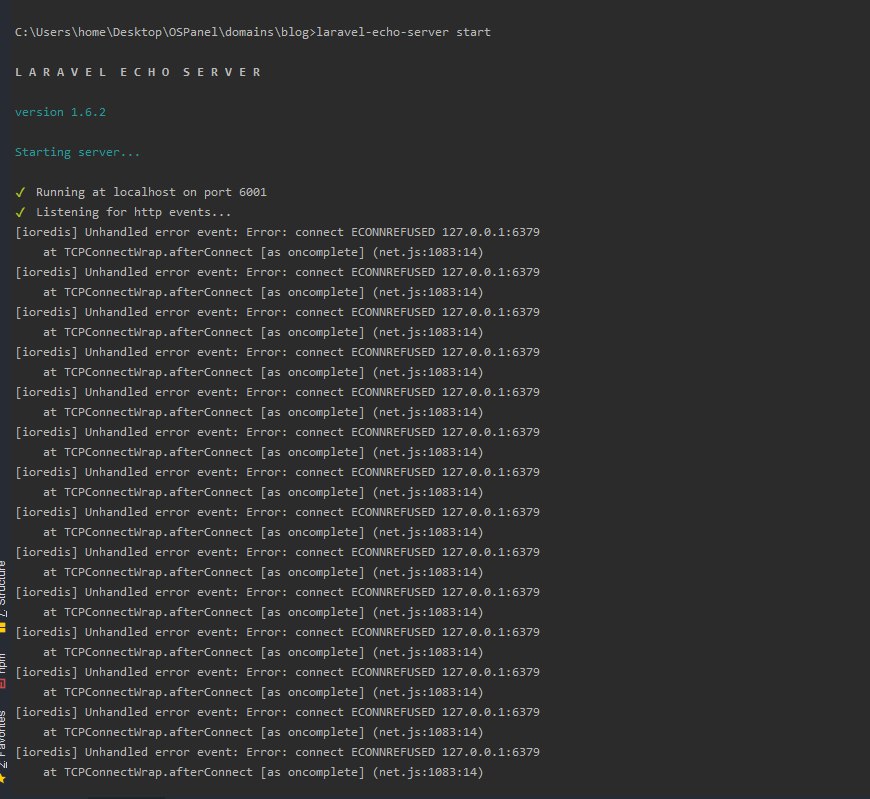This screenshot has height=799, width=870.
Task: Click the checkmark beside 'Running at localhost'
Action: point(21,193)
